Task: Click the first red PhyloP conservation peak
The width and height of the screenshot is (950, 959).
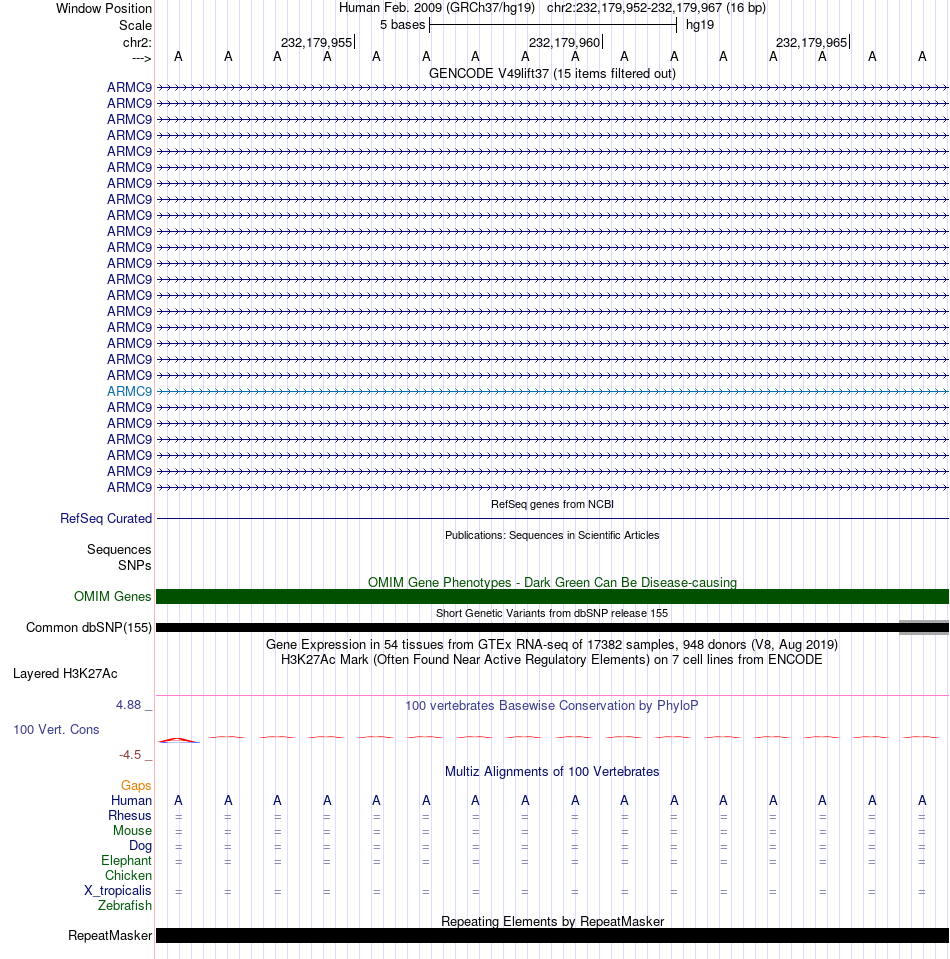Action: coord(178,741)
